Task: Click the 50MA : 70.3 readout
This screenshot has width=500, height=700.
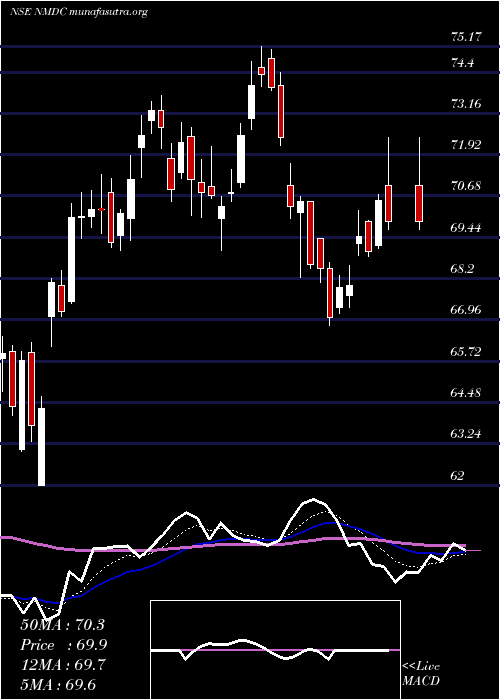Action: click(x=62, y=625)
